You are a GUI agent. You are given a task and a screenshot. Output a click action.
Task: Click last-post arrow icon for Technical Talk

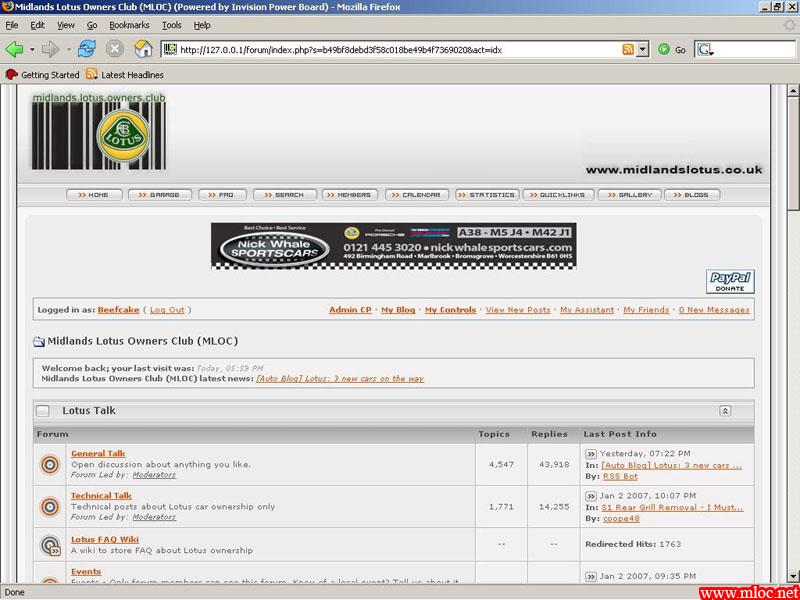(591, 496)
